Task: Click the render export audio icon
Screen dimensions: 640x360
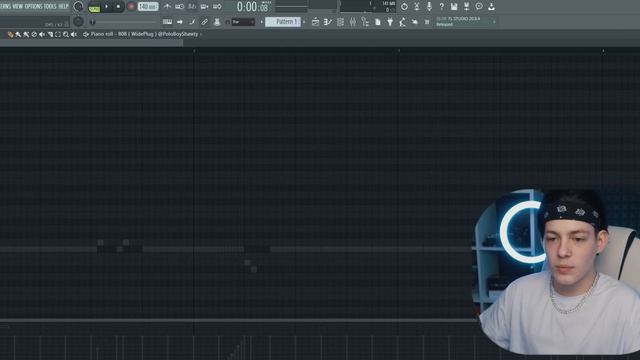Action: coord(467,7)
